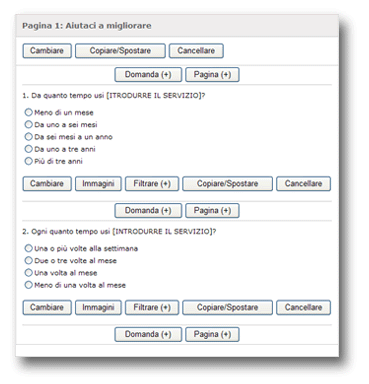Select 'Due o tre volte al mese'
The width and height of the screenshot is (369, 384).
[x=29, y=261]
